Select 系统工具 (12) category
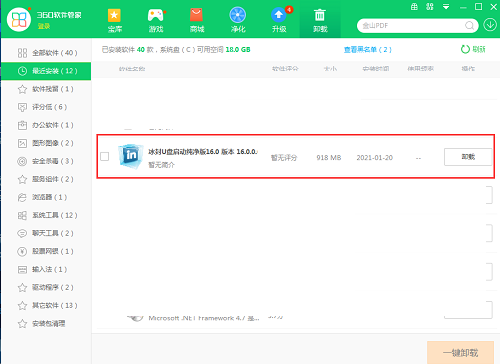 pyautogui.click(x=46, y=215)
